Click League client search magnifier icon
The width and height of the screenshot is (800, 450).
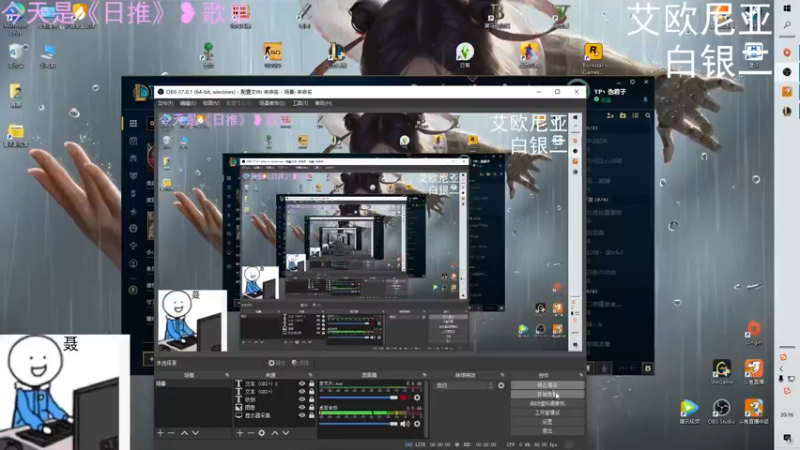point(648,116)
